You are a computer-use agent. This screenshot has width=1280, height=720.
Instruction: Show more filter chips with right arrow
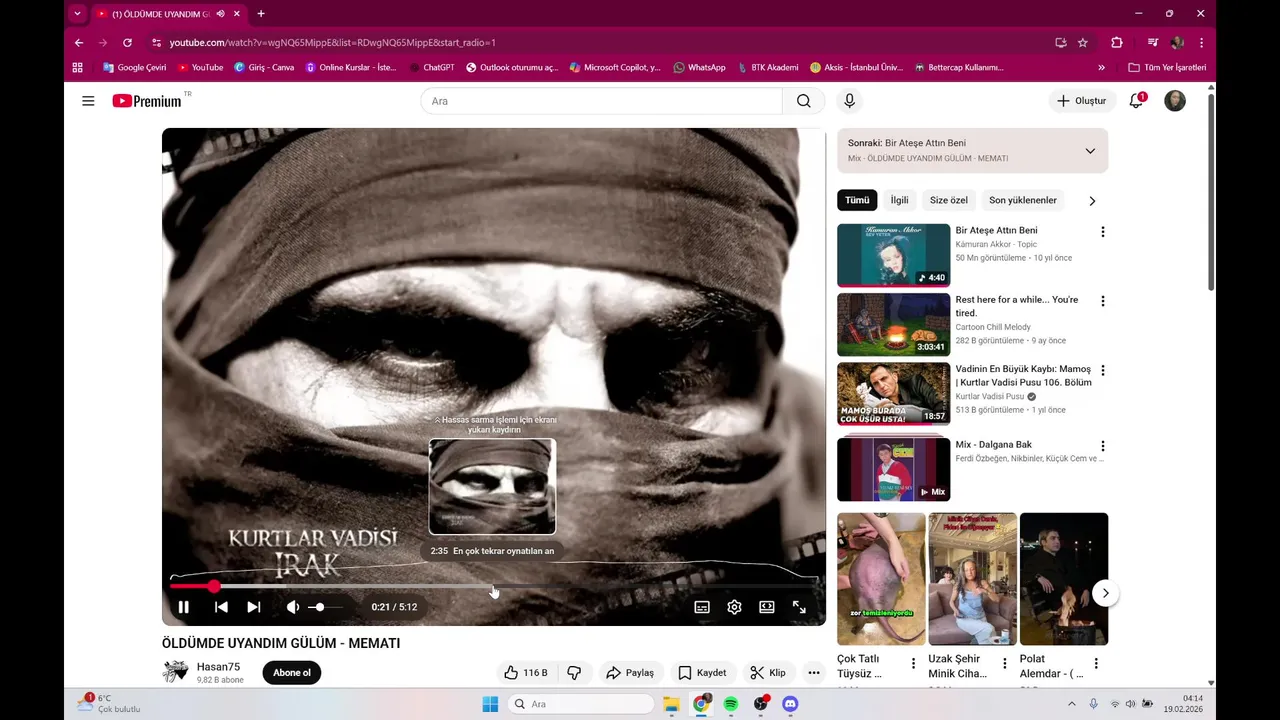[1092, 201]
